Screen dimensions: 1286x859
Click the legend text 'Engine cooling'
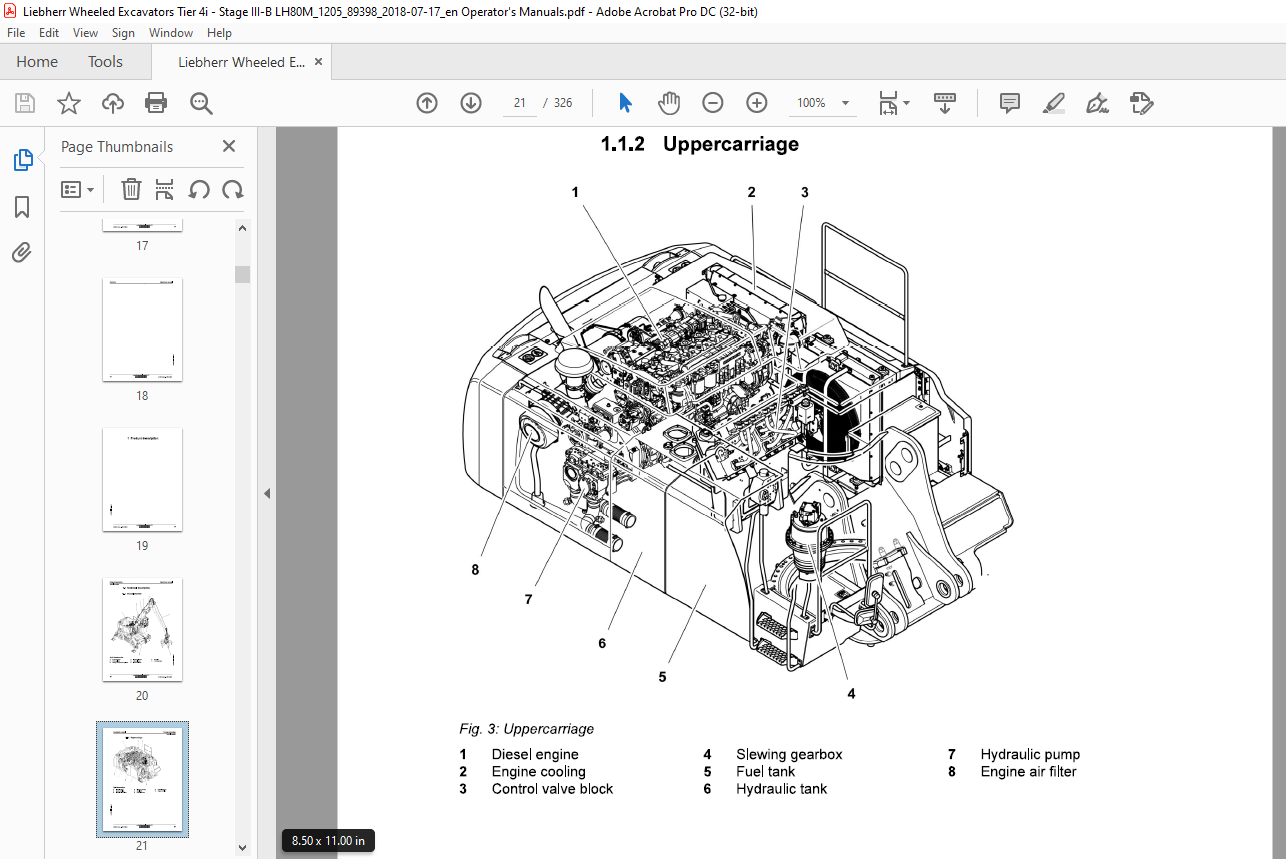click(x=539, y=772)
